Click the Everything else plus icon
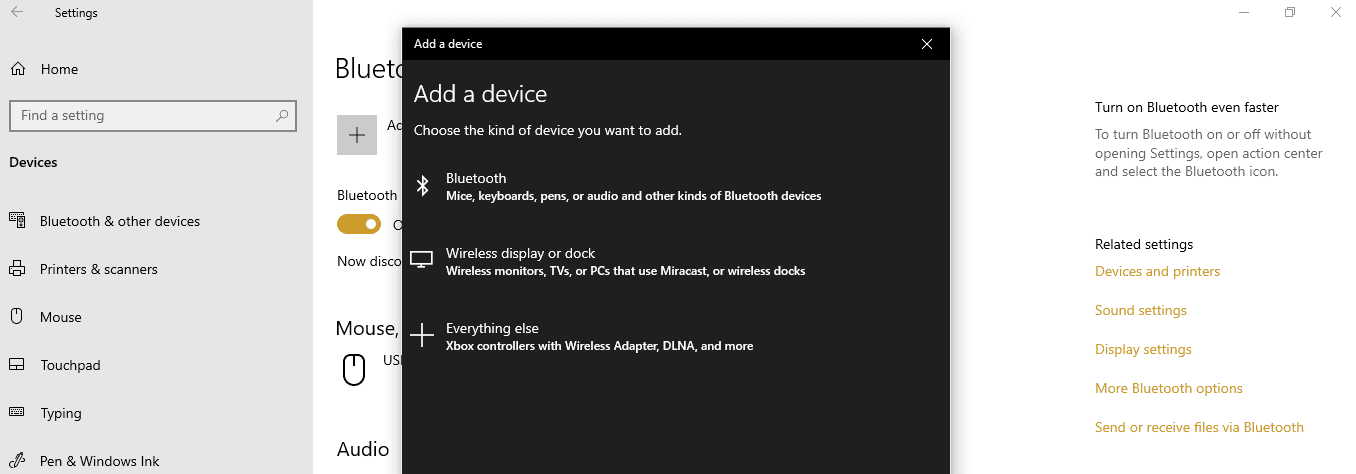The height and width of the screenshot is (474, 1356). 423,335
